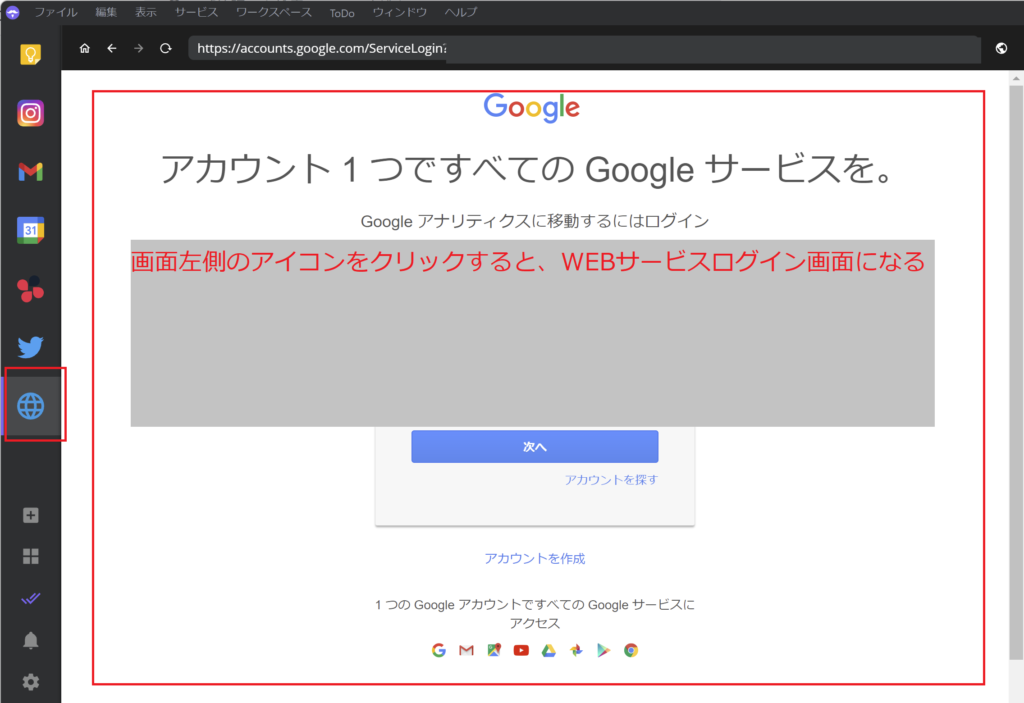
Task: Click text Google アナリティクスに移動するにはログイン
Action: click(x=535, y=221)
